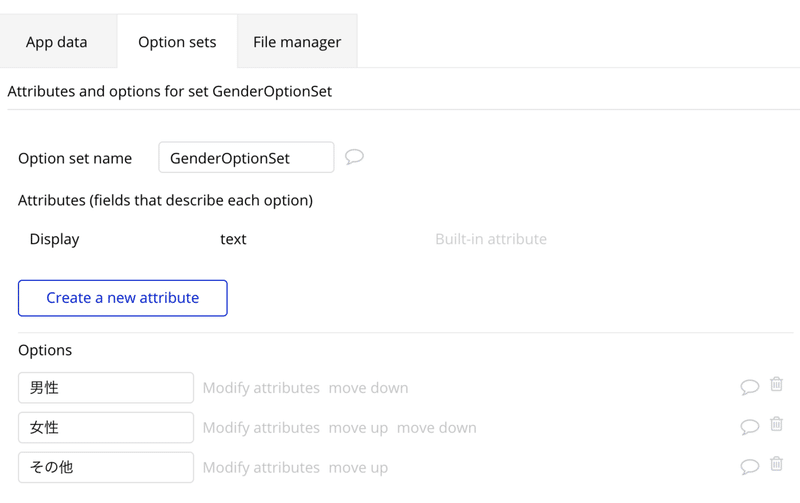This screenshot has width=800, height=503.
Task: Edit the 女性 option name field
Action: [106, 427]
